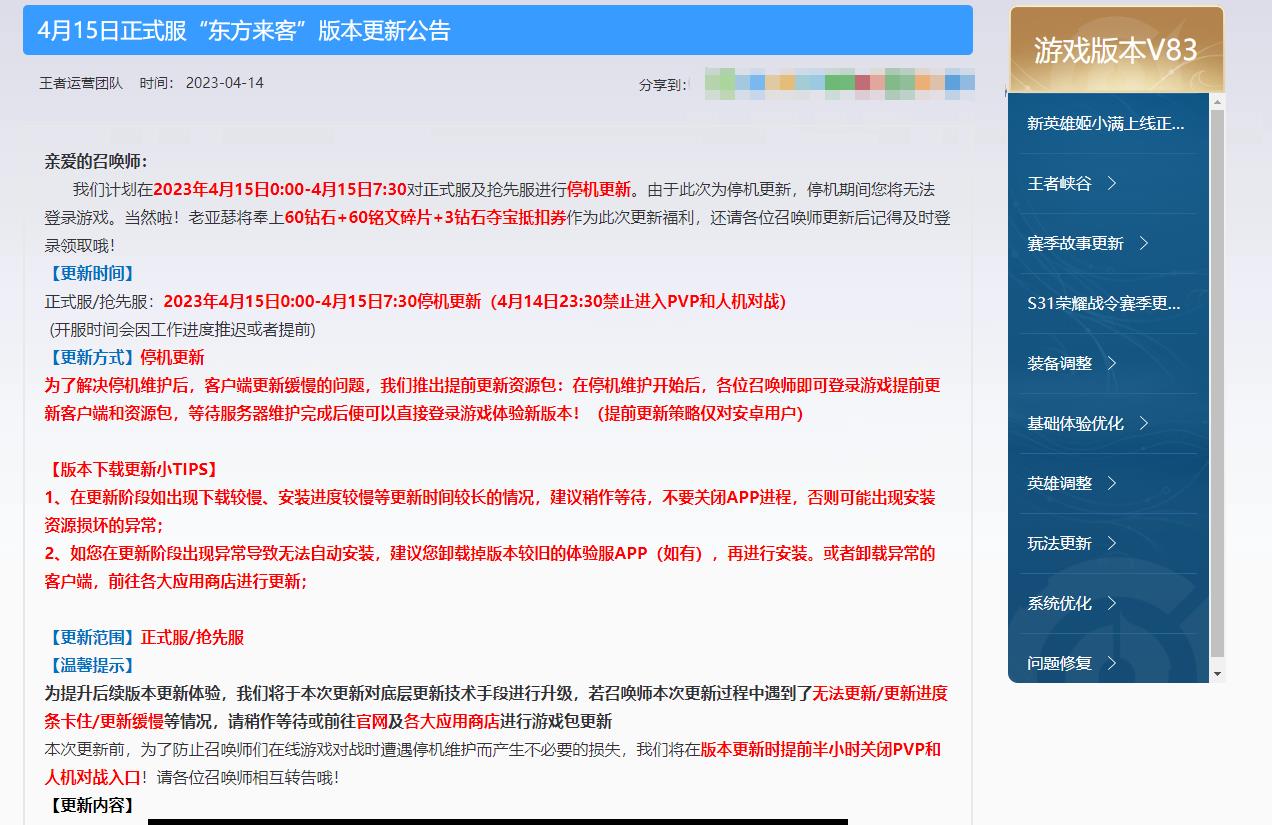Click the 分享到 label
1272x825 pixels.
(662, 85)
